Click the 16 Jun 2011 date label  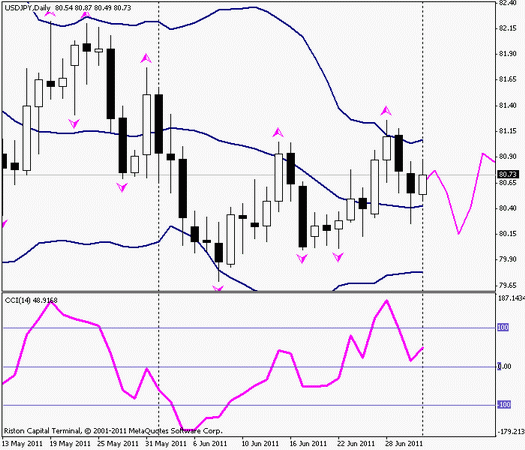point(308,444)
